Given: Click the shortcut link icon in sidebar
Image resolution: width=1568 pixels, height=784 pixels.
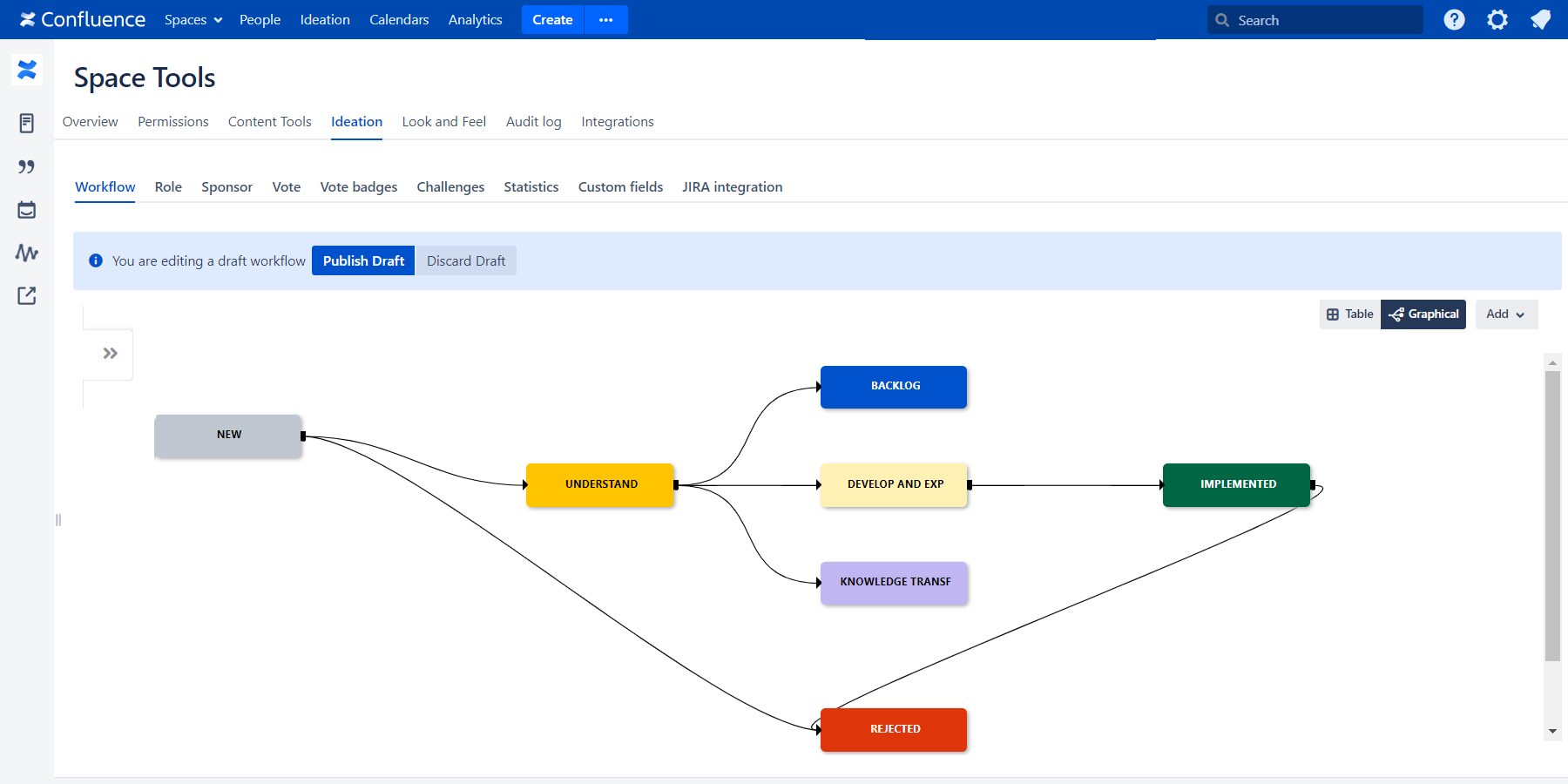Looking at the screenshot, I should 27,295.
